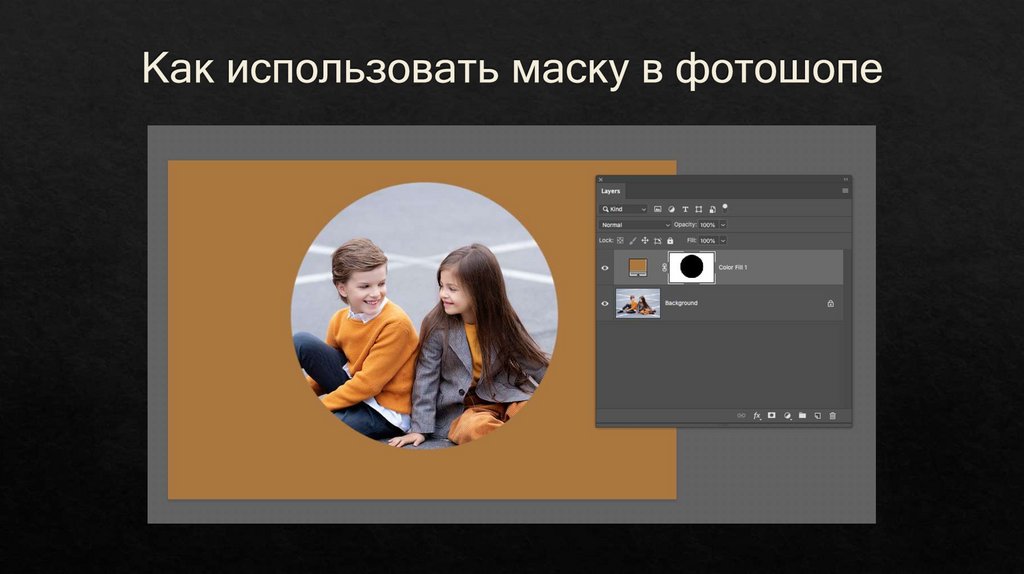Select the Color Fill 1 color thumbnail

(x=637, y=267)
